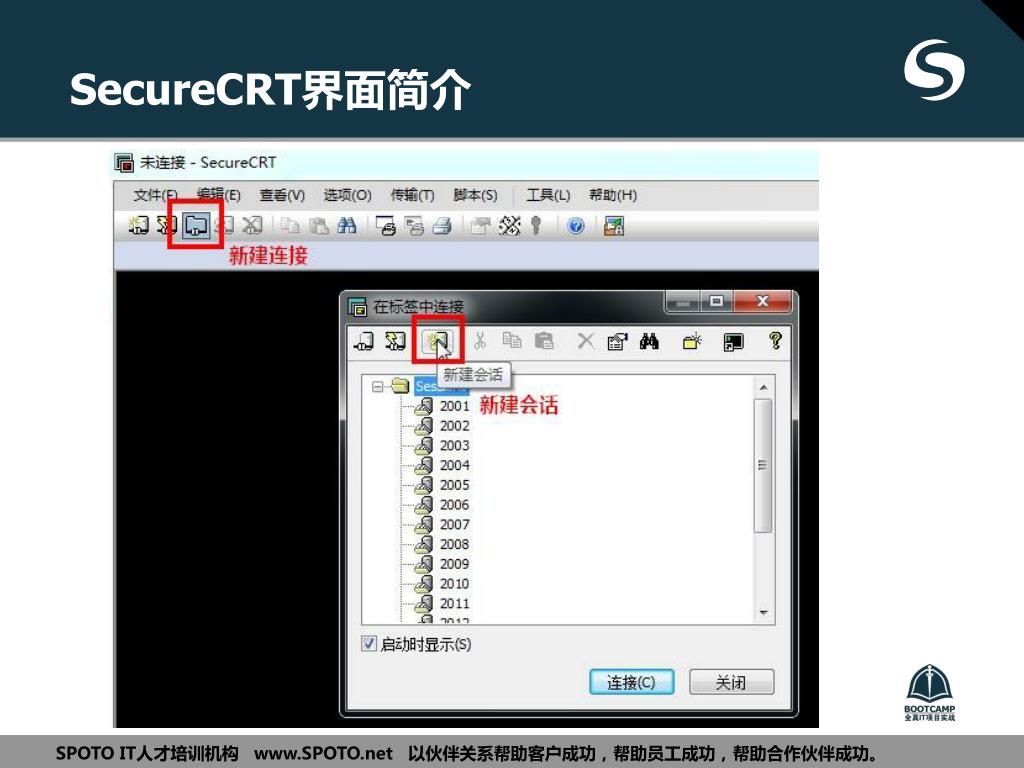Click the Paste icon in the main toolbar

(x=319, y=226)
